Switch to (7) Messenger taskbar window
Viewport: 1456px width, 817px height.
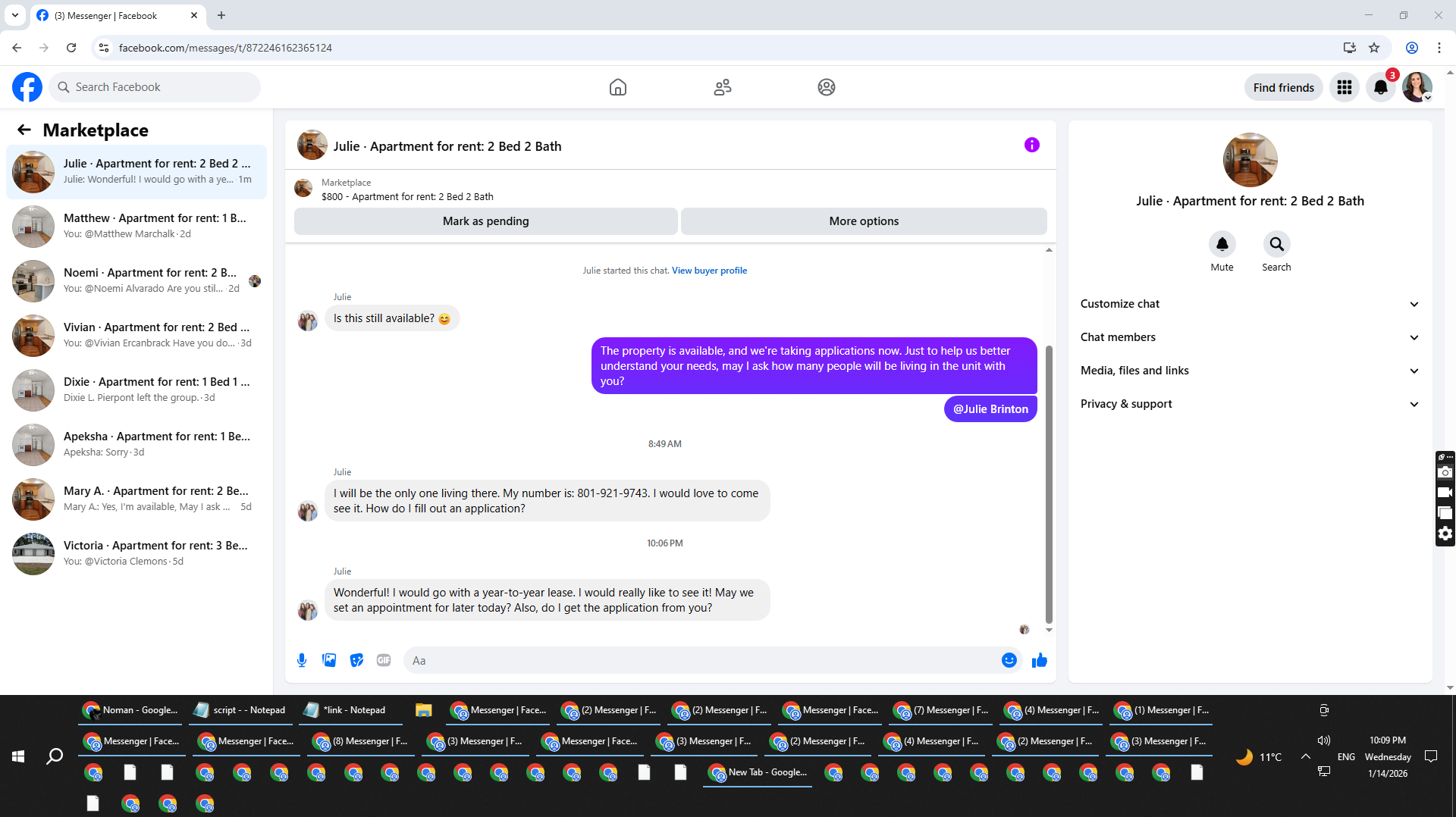coord(942,710)
